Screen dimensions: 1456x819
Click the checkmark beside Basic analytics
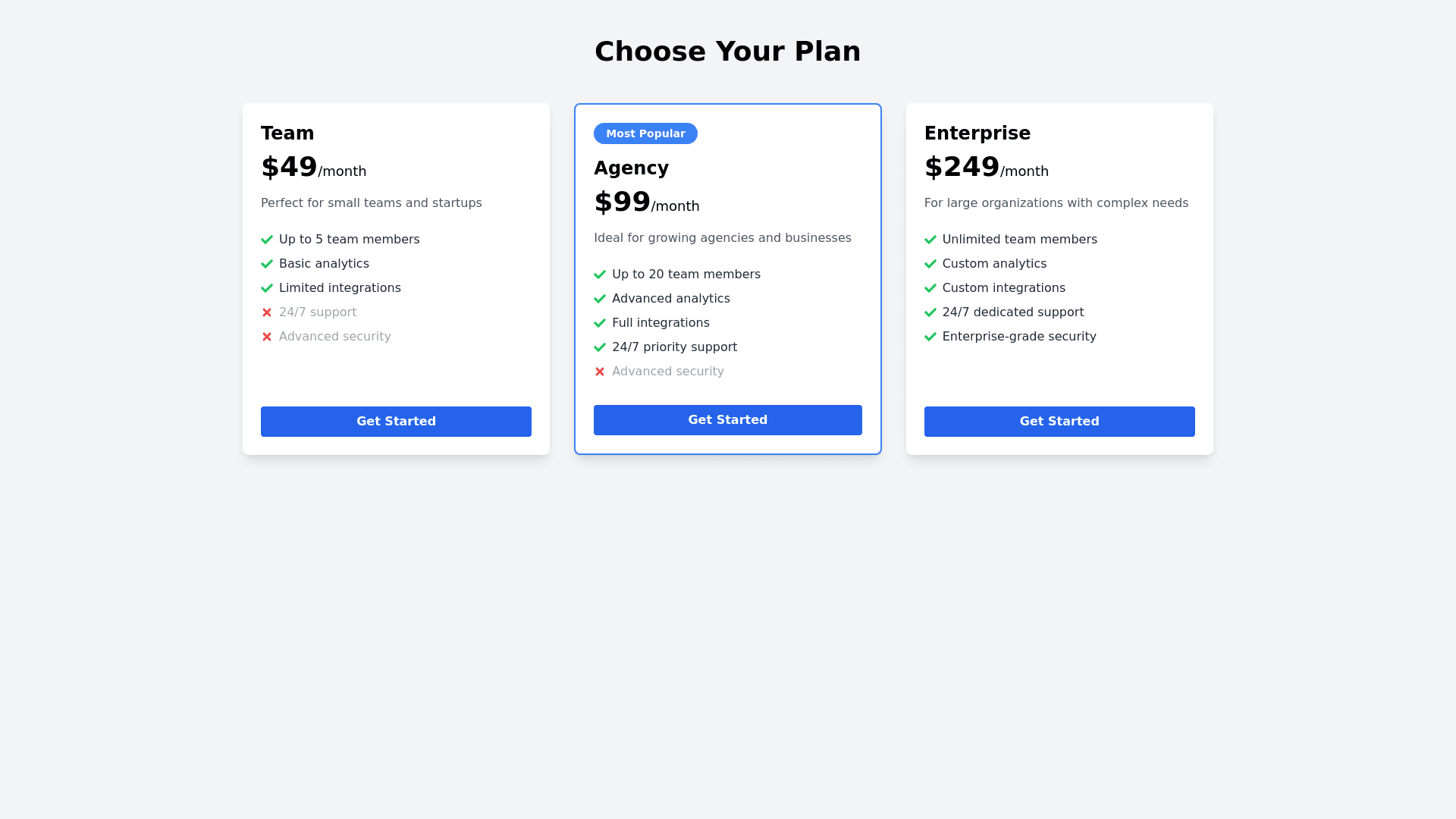click(267, 264)
